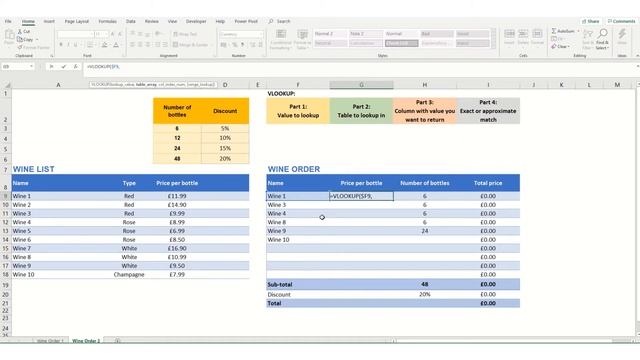Open the Clear eraser menu

560,47
